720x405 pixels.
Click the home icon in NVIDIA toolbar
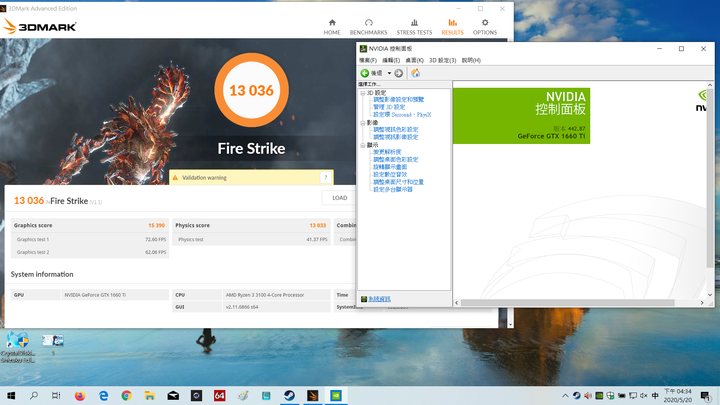coord(416,73)
